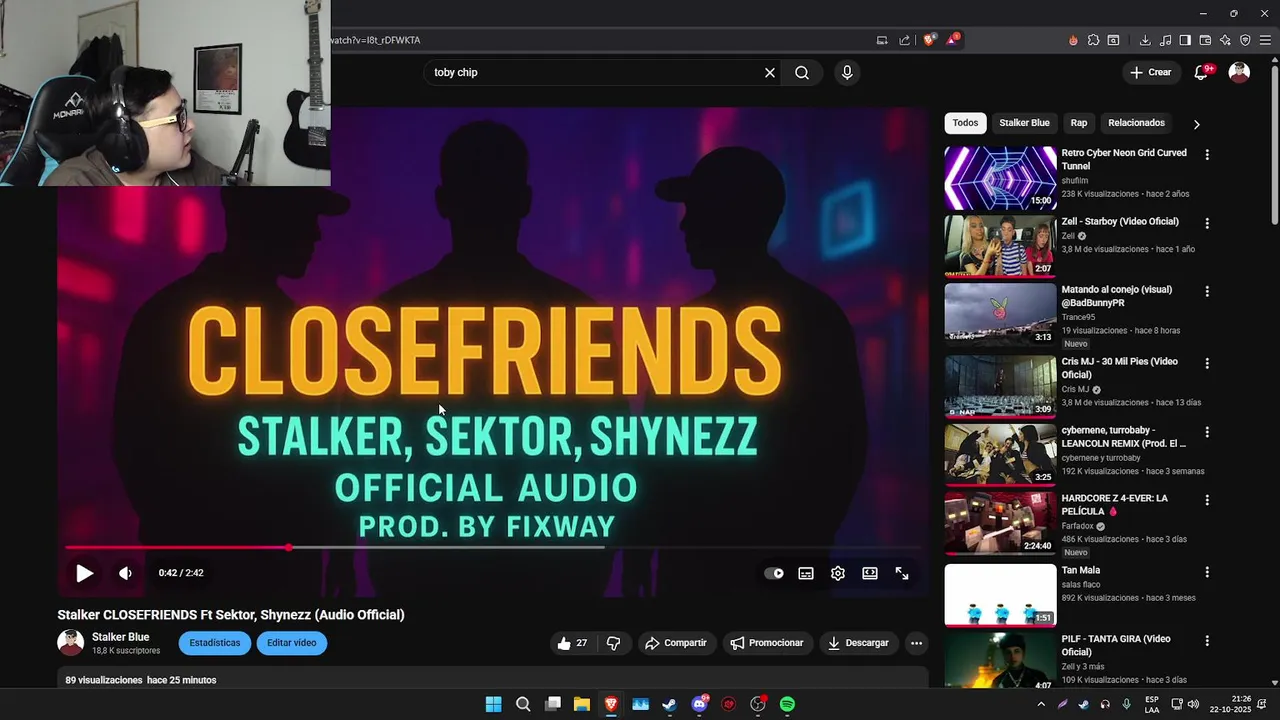The width and height of the screenshot is (1280, 720).
Task: Open Windows Start menu
Action: pyautogui.click(x=493, y=704)
